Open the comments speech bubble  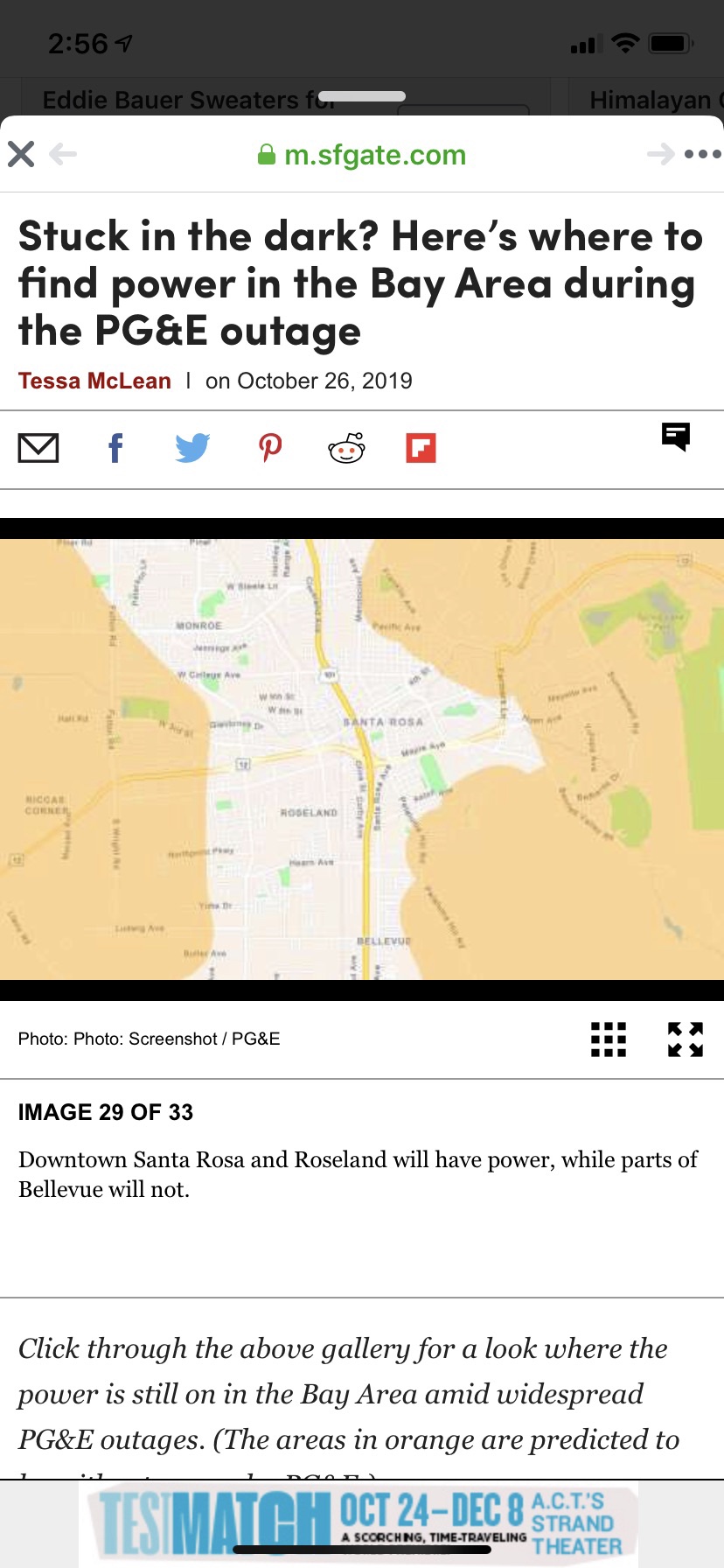[x=676, y=436]
